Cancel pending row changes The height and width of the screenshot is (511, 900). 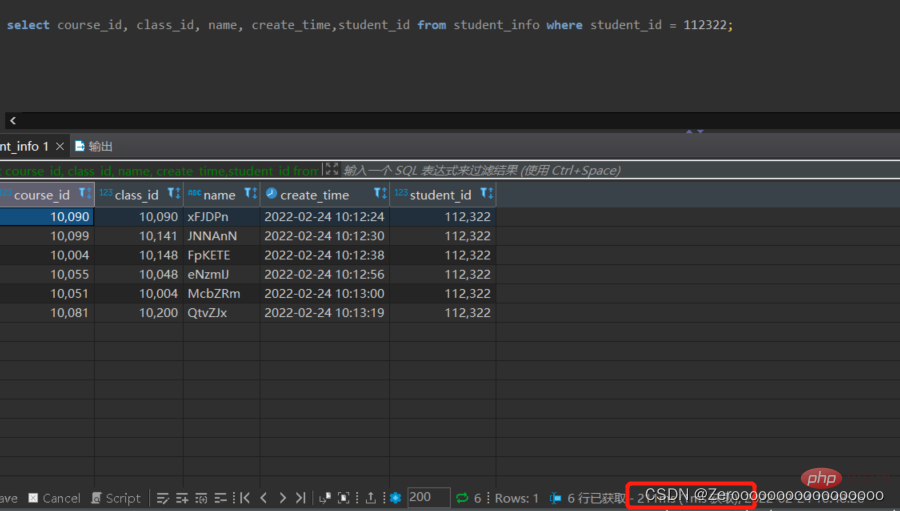pos(55,498)
